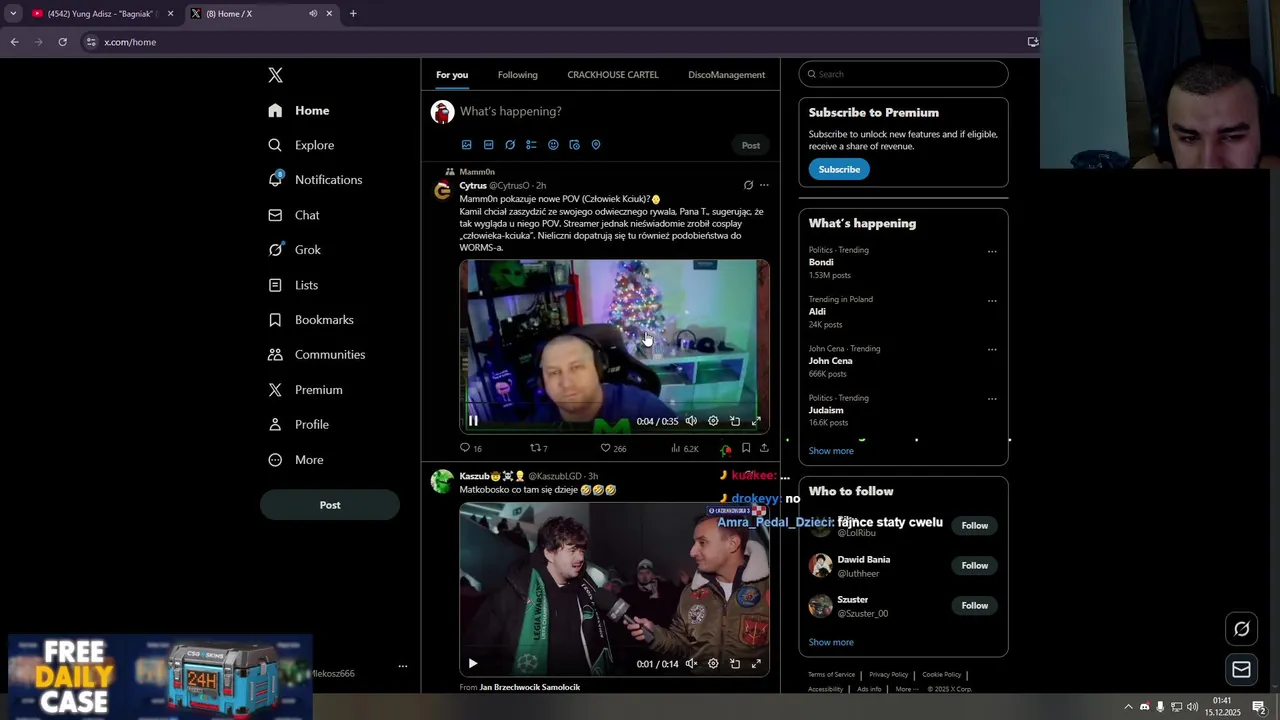Viewport: 1280px width, 720px height.
Task: Mute the Kaszub video sound
Action: pos(691,664)
